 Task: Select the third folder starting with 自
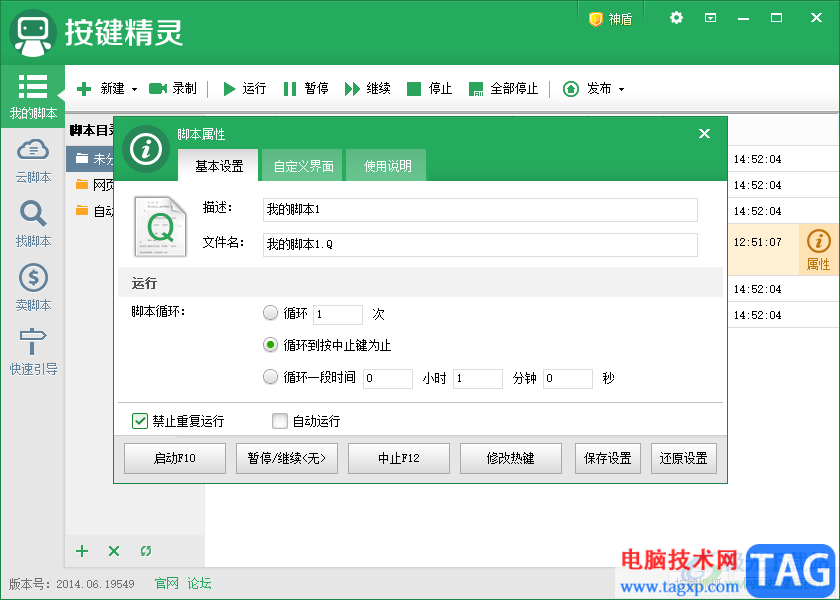(90, 211)
